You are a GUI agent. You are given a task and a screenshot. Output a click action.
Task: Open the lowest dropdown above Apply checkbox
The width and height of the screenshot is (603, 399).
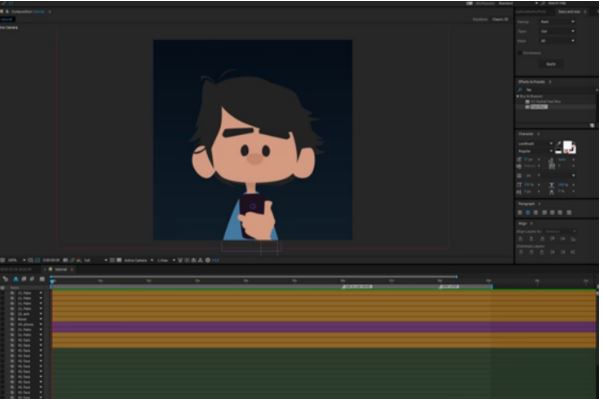click(x=557, y=40)
